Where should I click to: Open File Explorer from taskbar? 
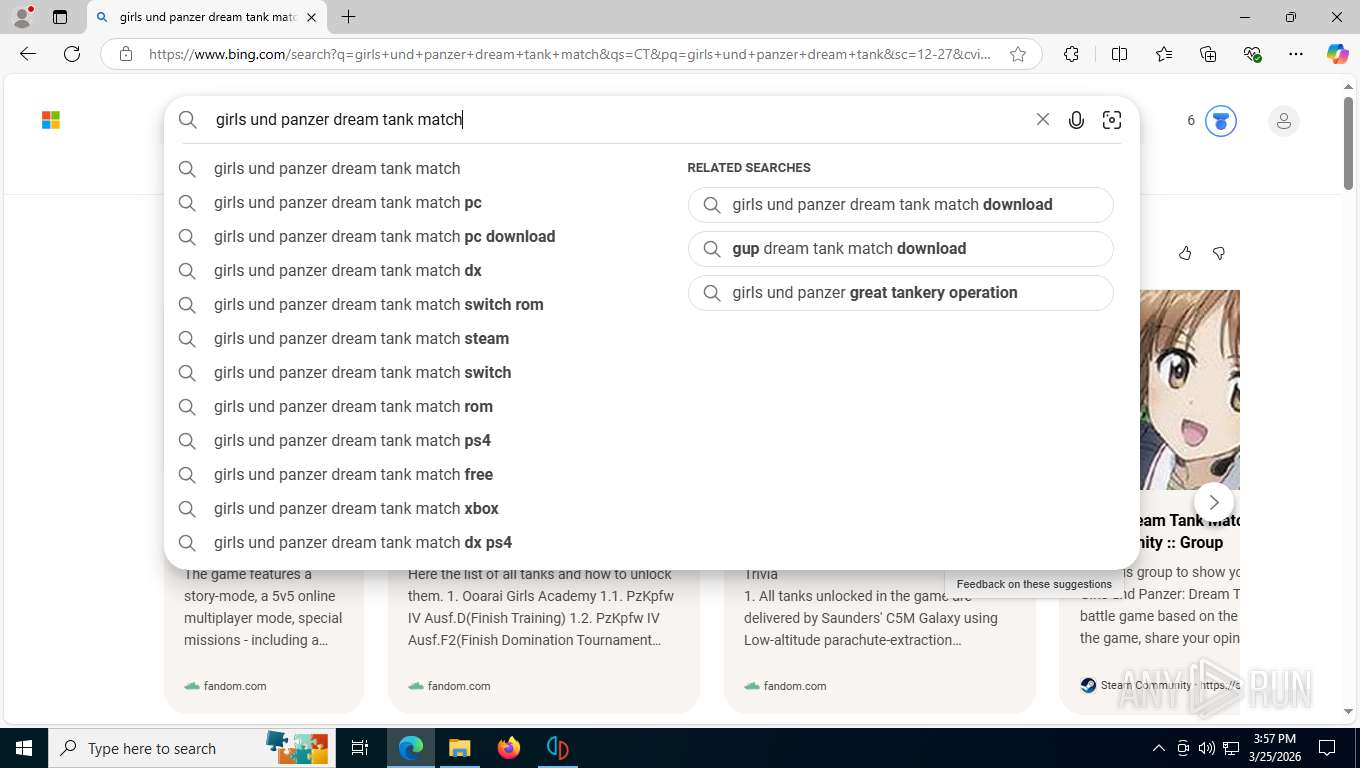coord(459,748)
